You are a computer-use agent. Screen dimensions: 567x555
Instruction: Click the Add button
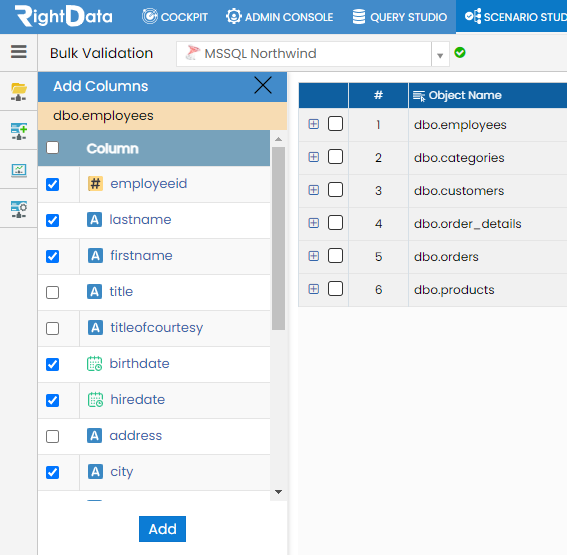pyautogui.click(x=162, y=529)
